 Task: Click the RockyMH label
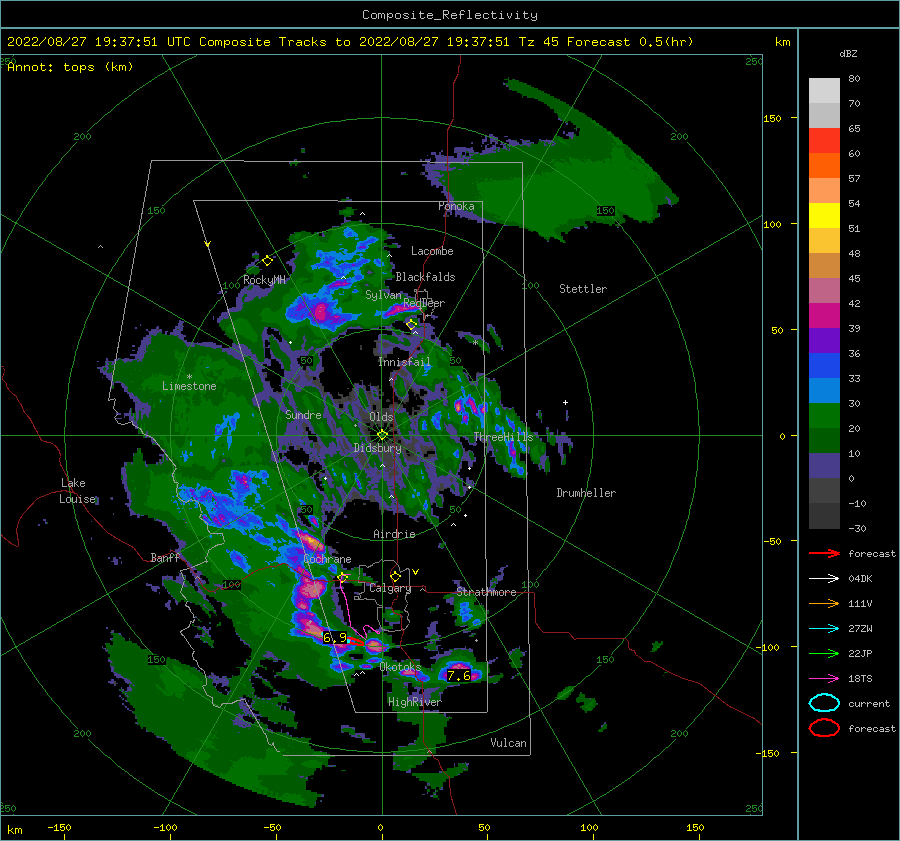click(264, 280)
